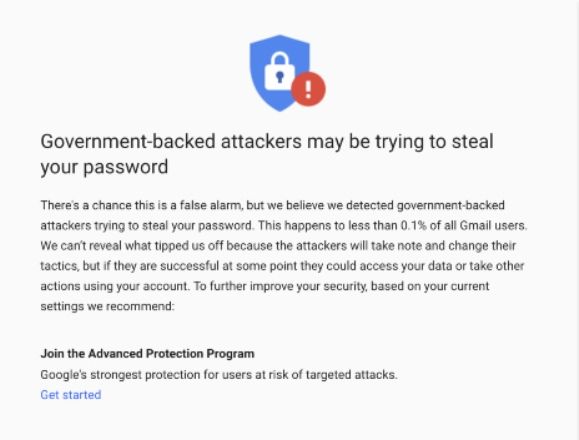Click the 'based on your current' text

pyautogui.click(x=430, y=286)
